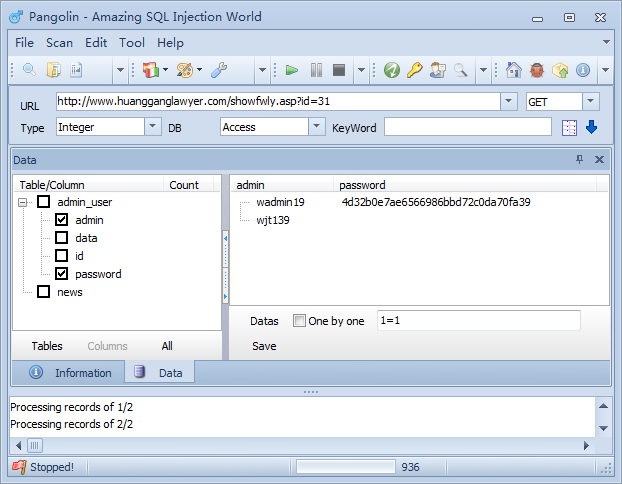Expand the menu bar options arrow

click(606, 42)
